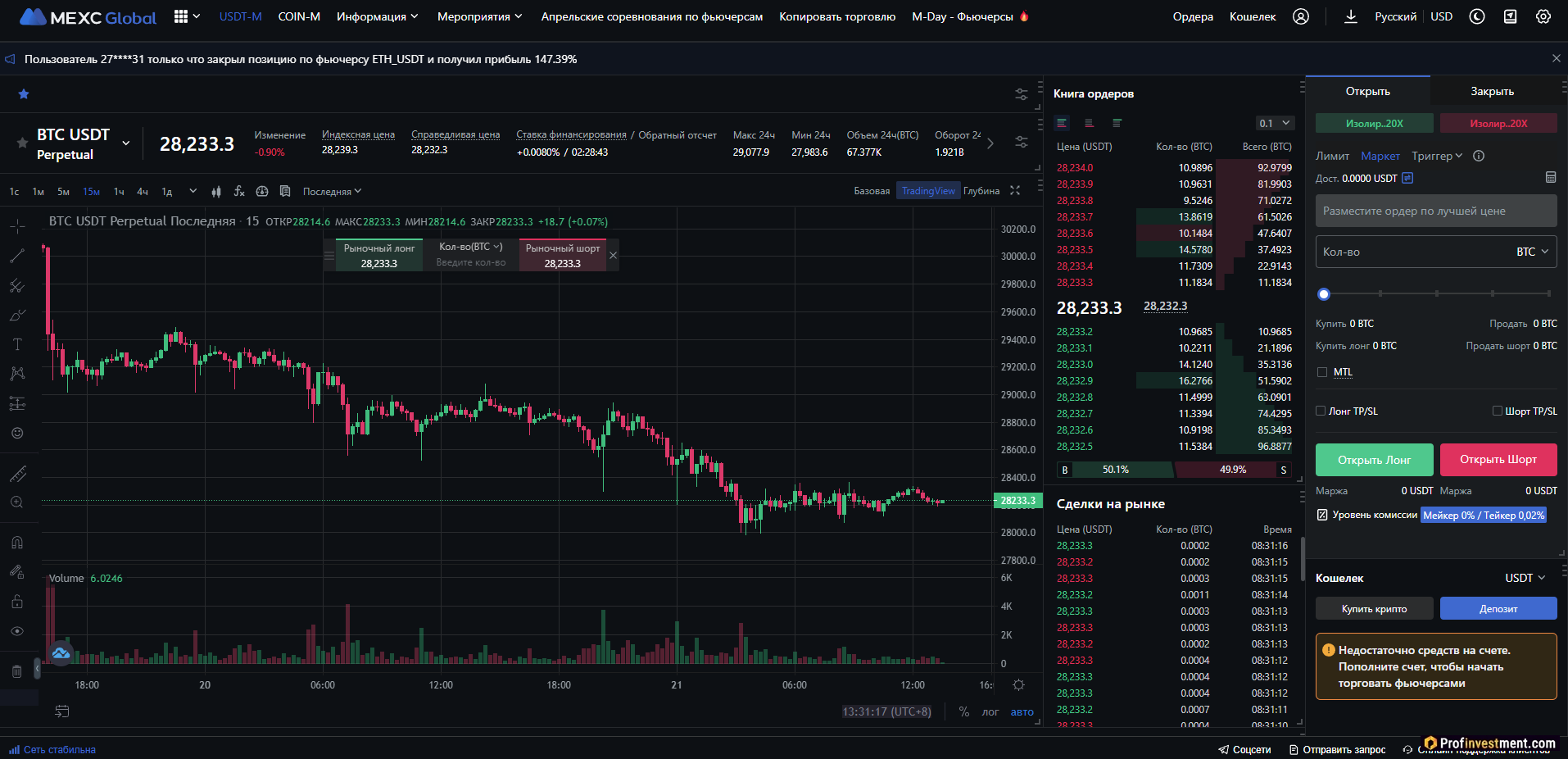
Task: Open the Информация dropdown menu
Action: (378, 16)
